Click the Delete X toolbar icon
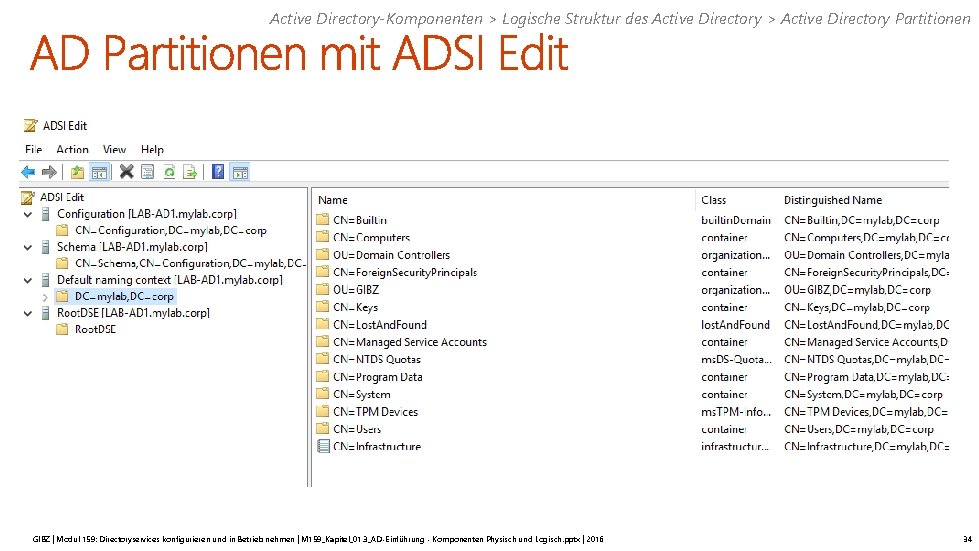The width and height of the screenshot is (979, 551). (127, 172)
